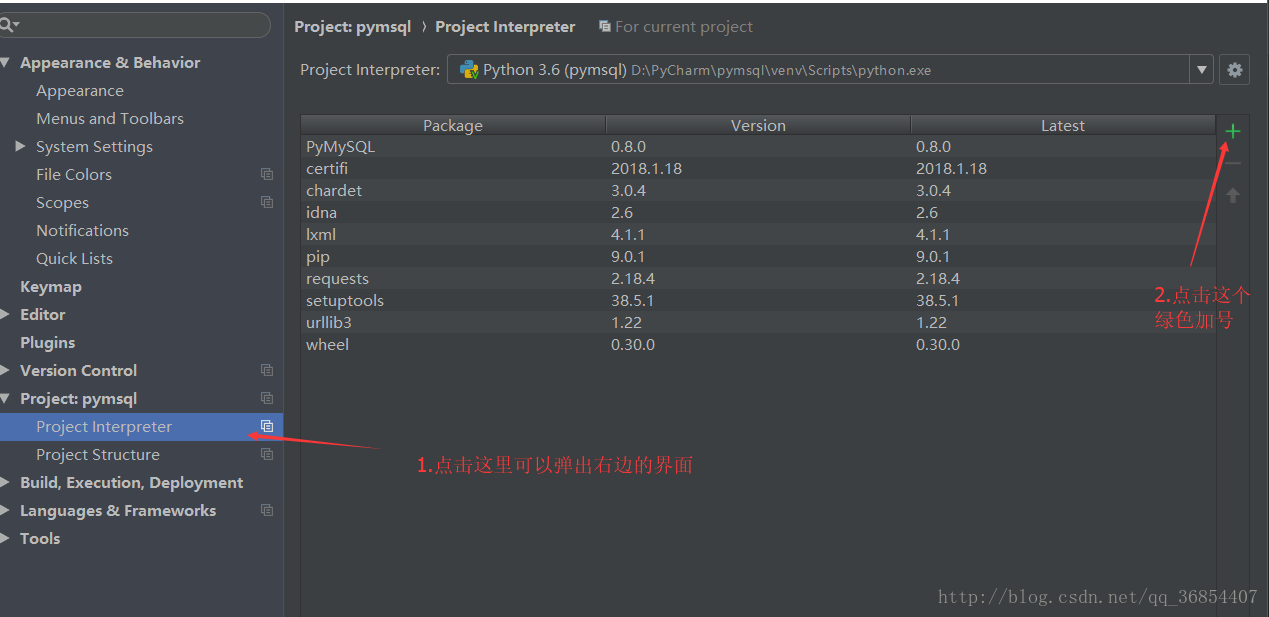The height and width of the screenshot is (617, 1269).
Task: Select the wheel package row
Action: (x=758, y=344)
